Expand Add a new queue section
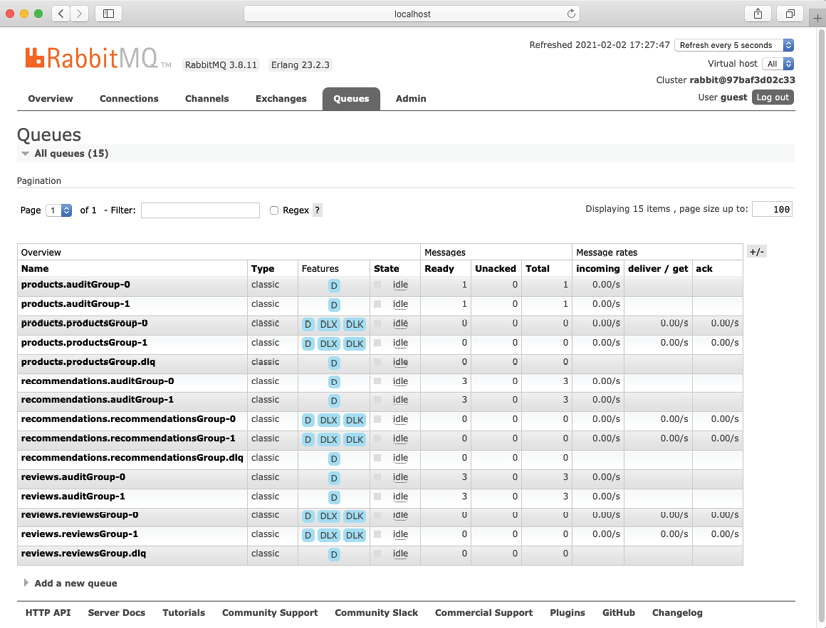This screenshot has width=826, height=628. point(75,583)
